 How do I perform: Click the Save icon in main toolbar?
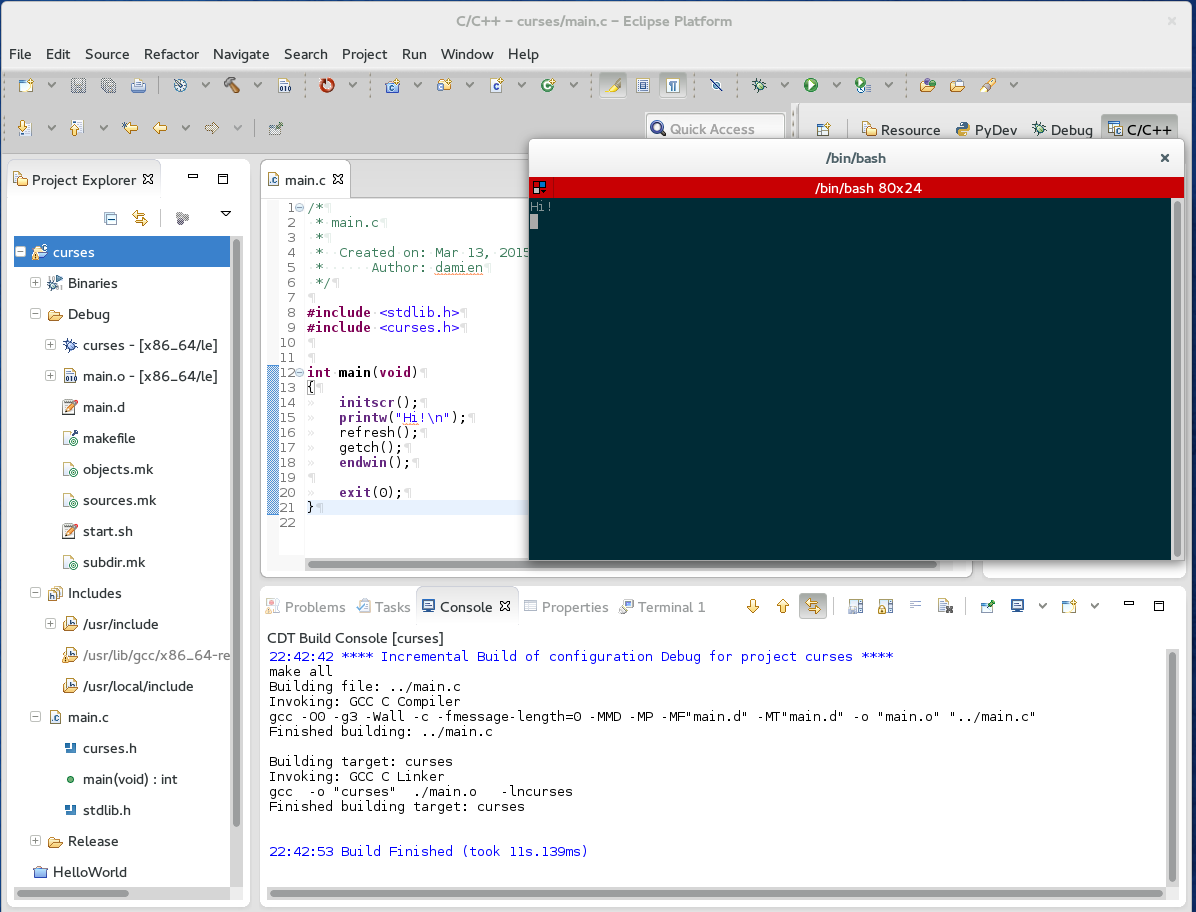(78, 85)
